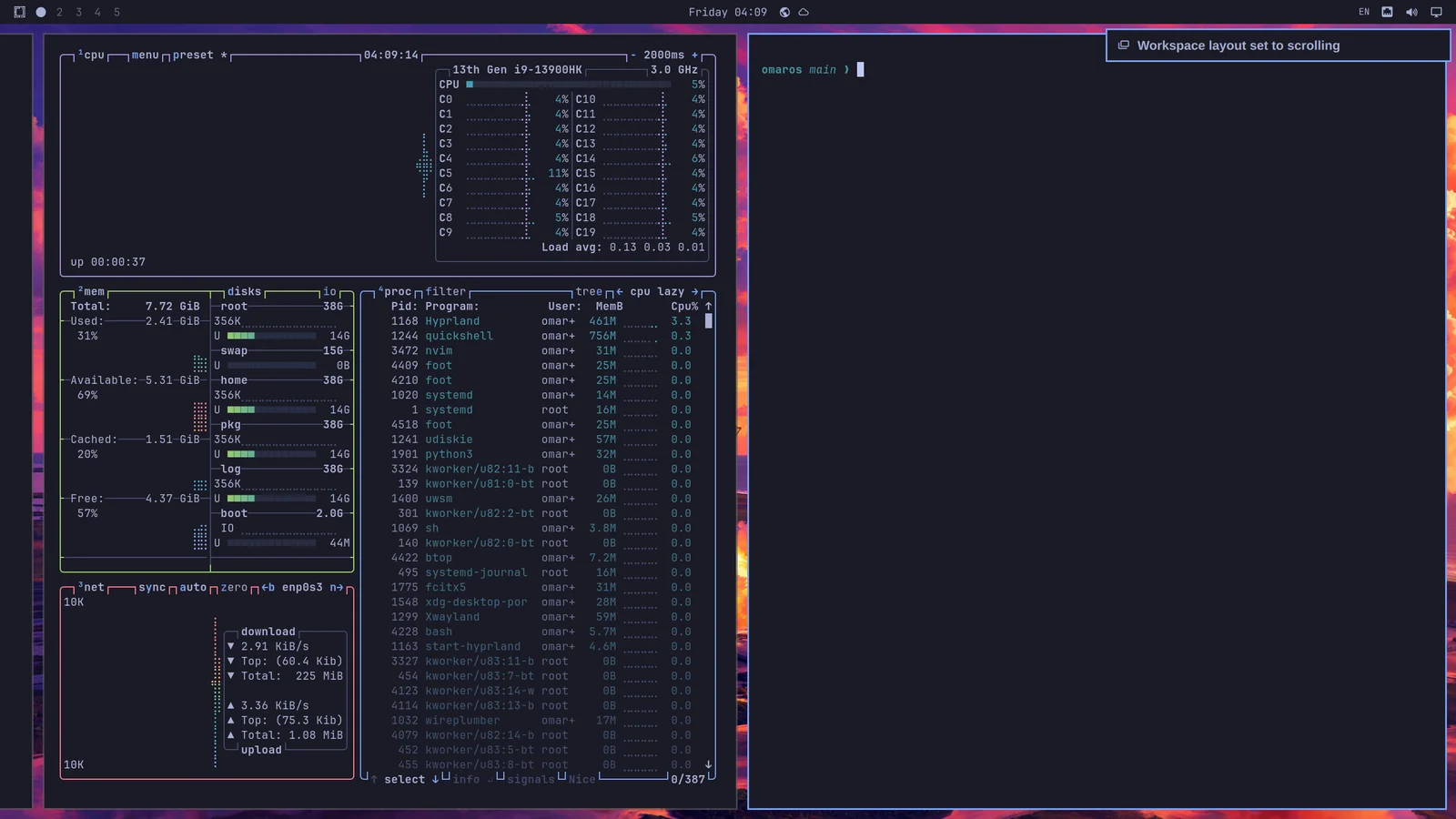This screenshot has height=819, width=1456.
Task: Click the cloud weather icon in top bar
Action: pyautogui.click(x=804, y=12)
